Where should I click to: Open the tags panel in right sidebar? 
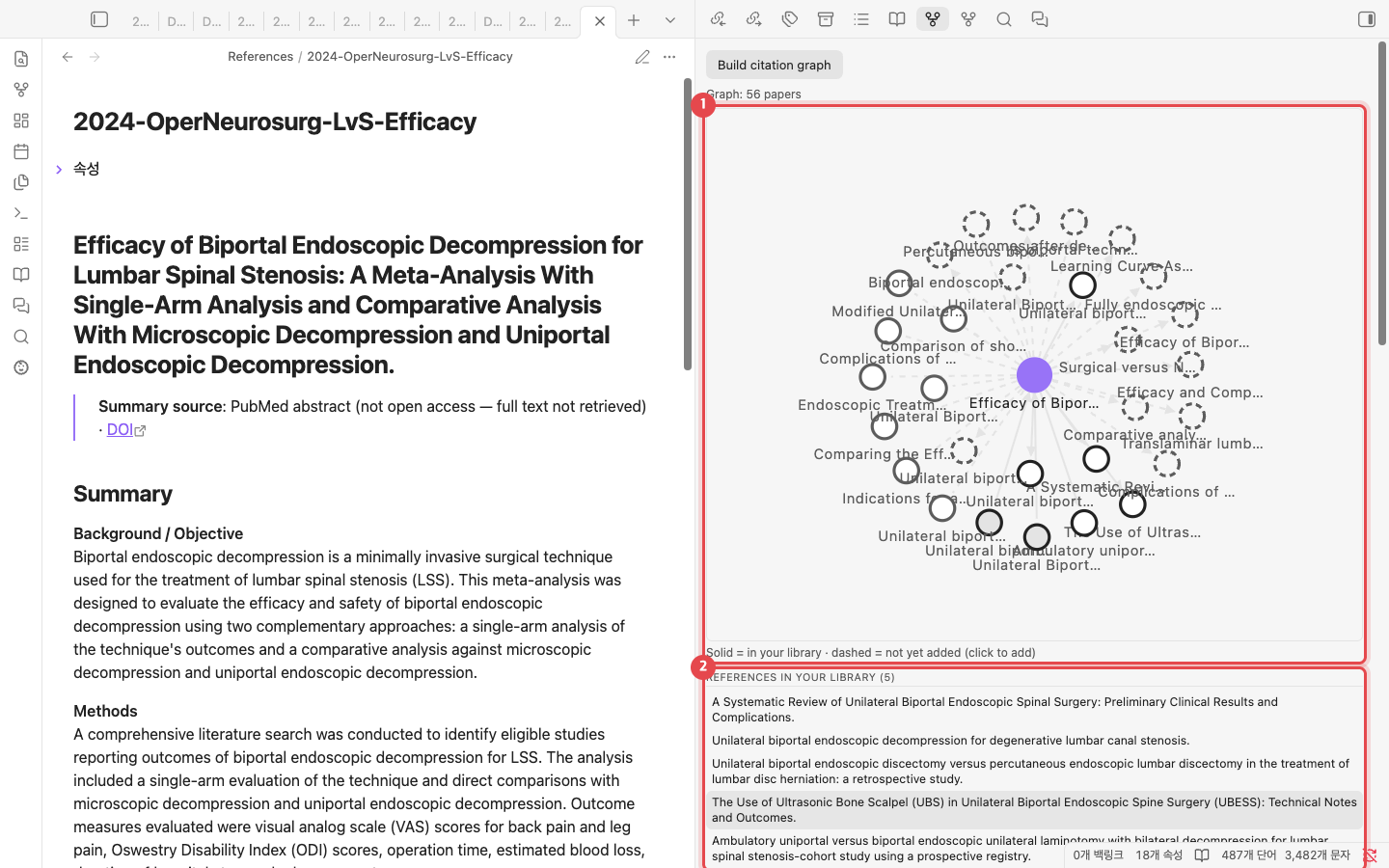click(790, 19)
